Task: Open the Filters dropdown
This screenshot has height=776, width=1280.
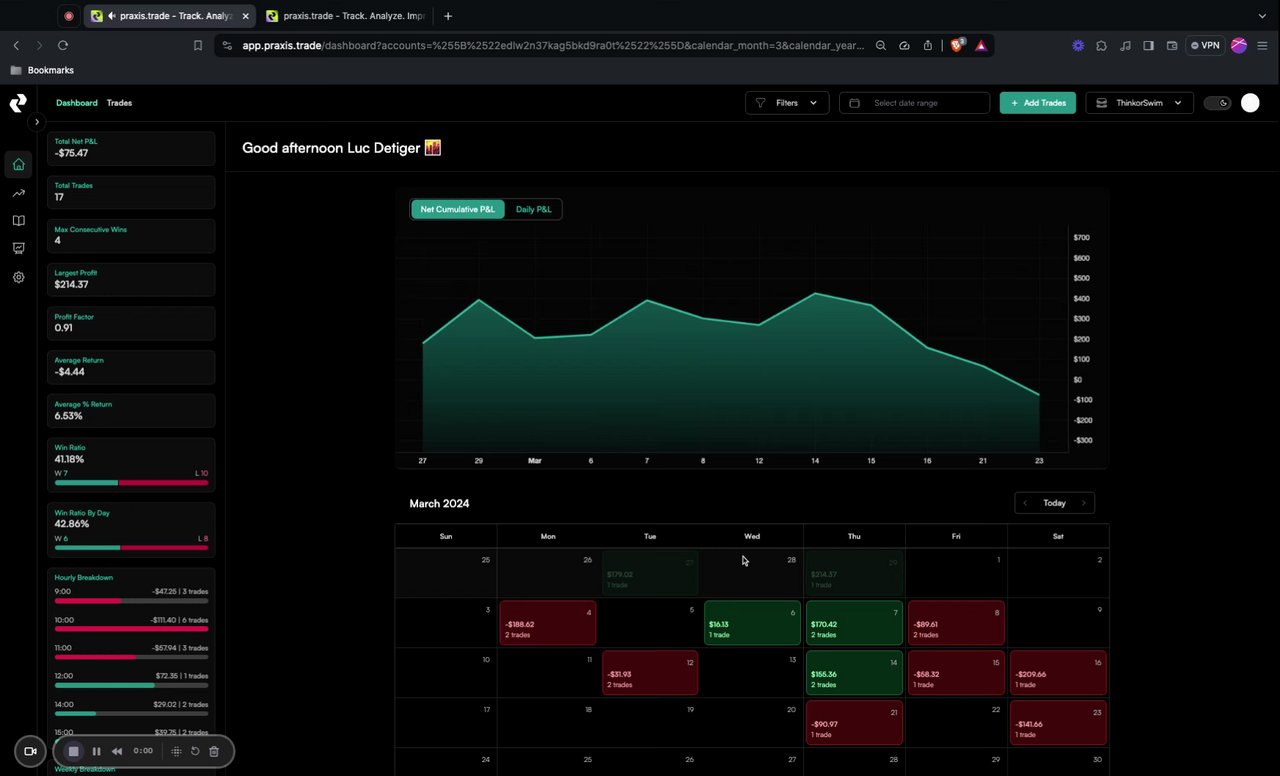Action: click(x=787, y=103)
